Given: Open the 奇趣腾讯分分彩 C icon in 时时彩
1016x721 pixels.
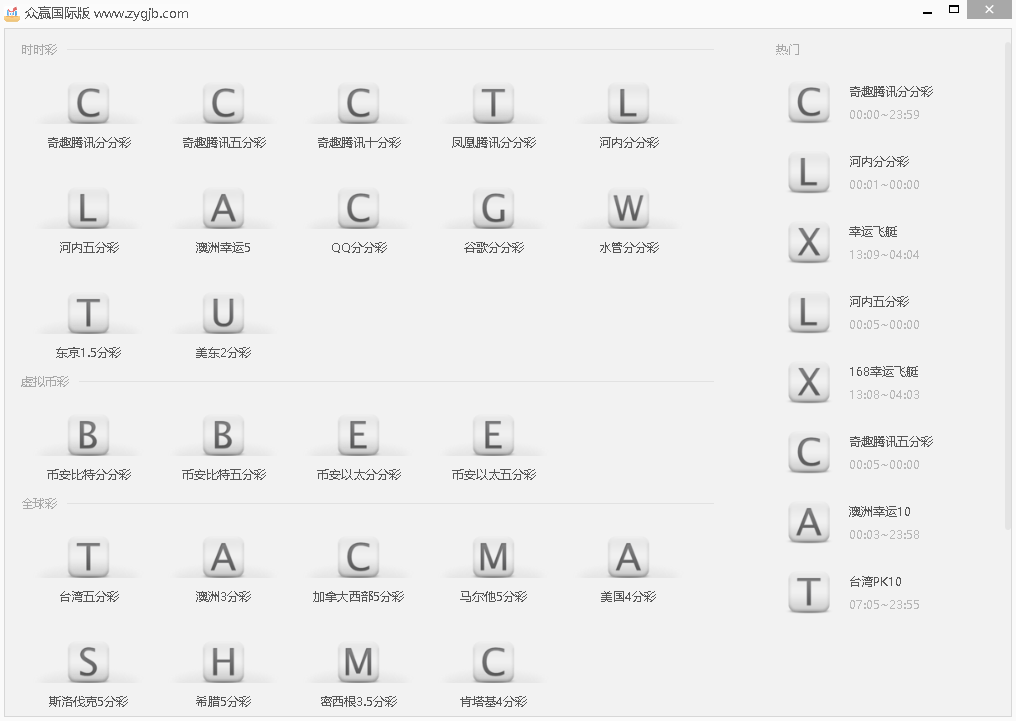Looking at the screenshot, I should [x=89, y=104].
